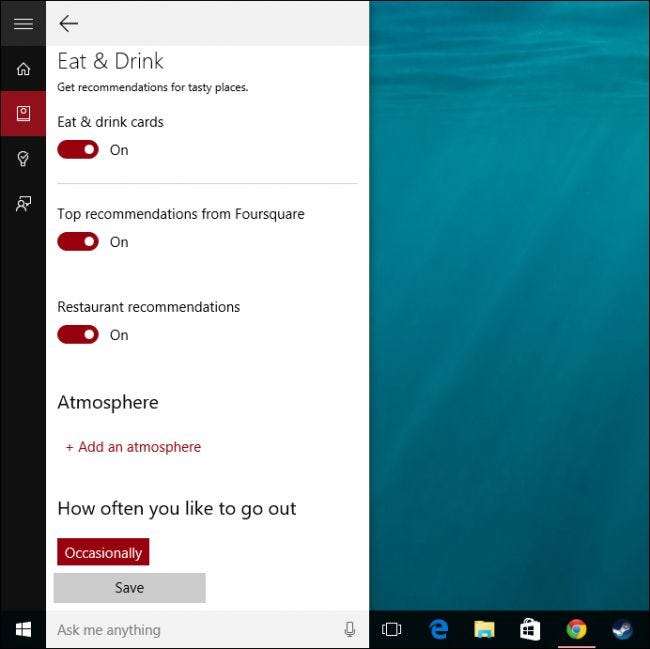This screenshot has height=649, width=650.
Task: Click the microphone icon in search box
Action: 350,629
